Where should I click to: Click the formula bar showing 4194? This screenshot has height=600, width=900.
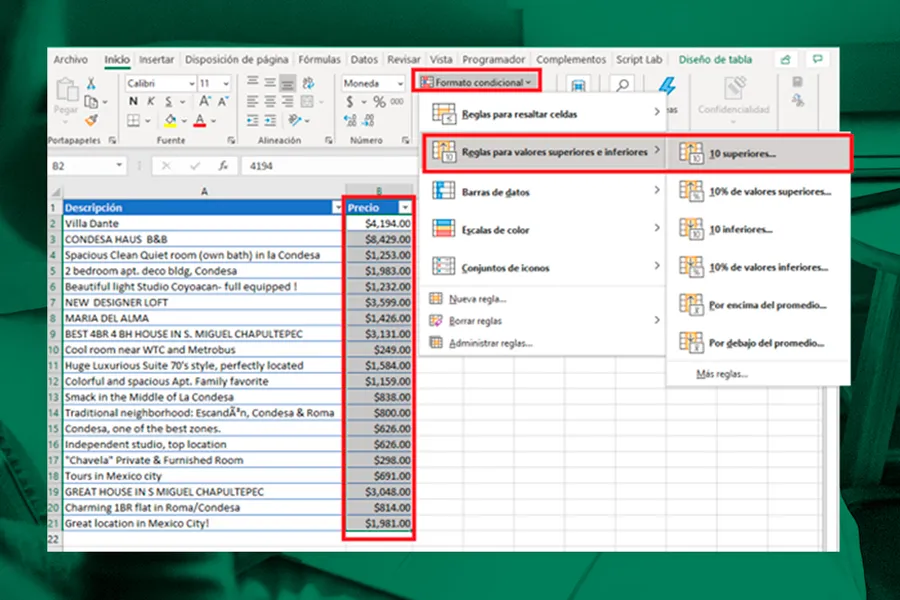click(x=329, y=166)
